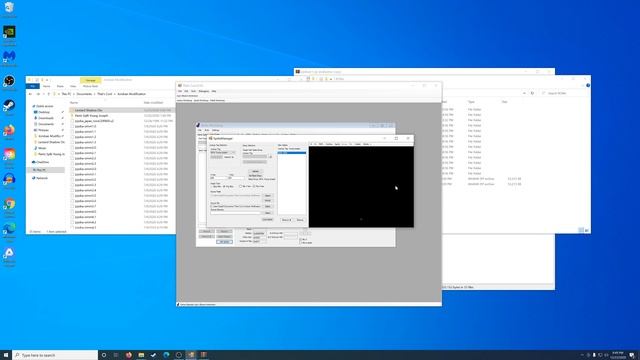This screenshot has height=360, width=640.
Task: Open the Share ribbon tab in left Explorer
Action: [x=60, y=86]
